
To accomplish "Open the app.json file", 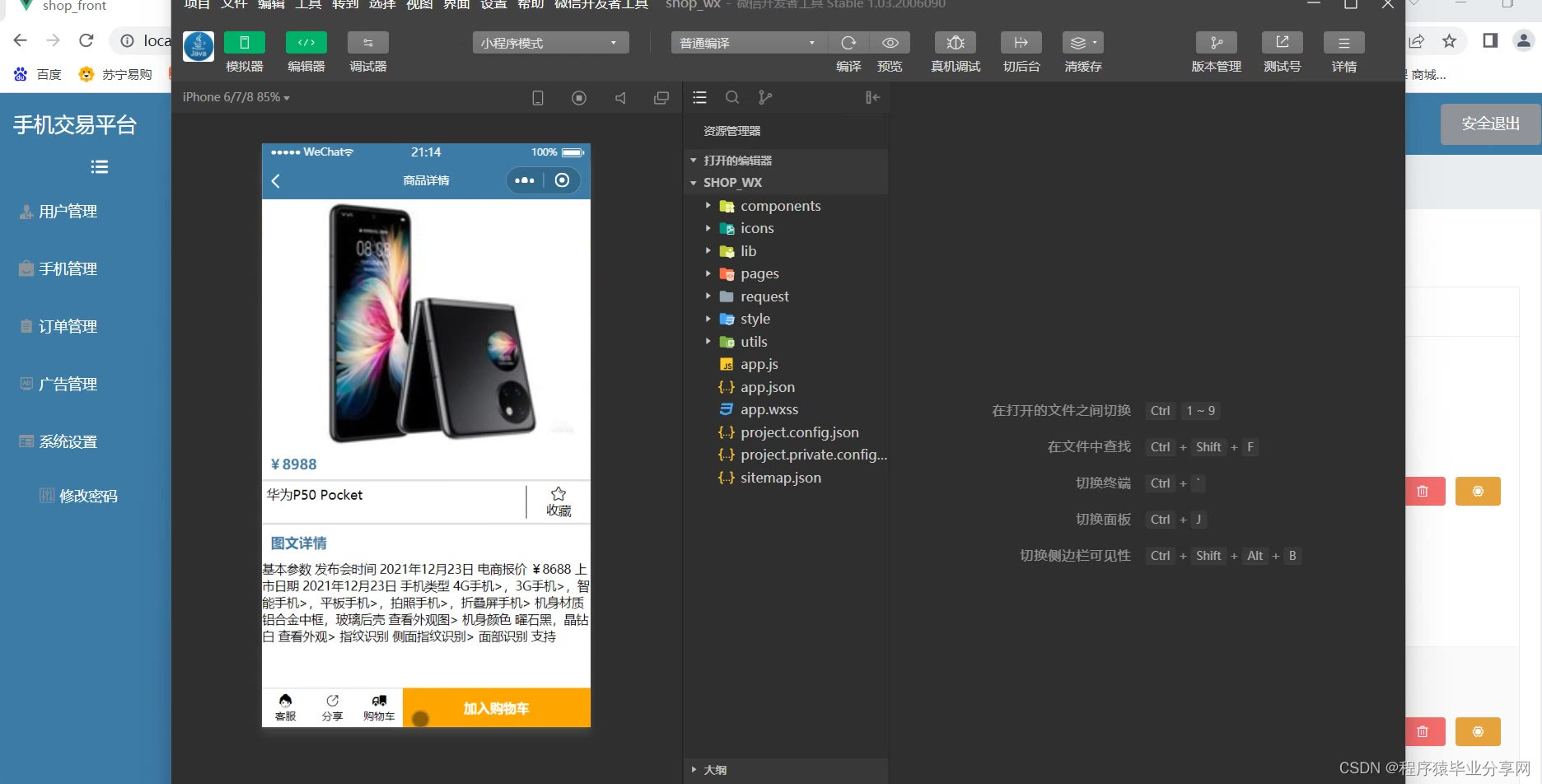I will 786,387.
